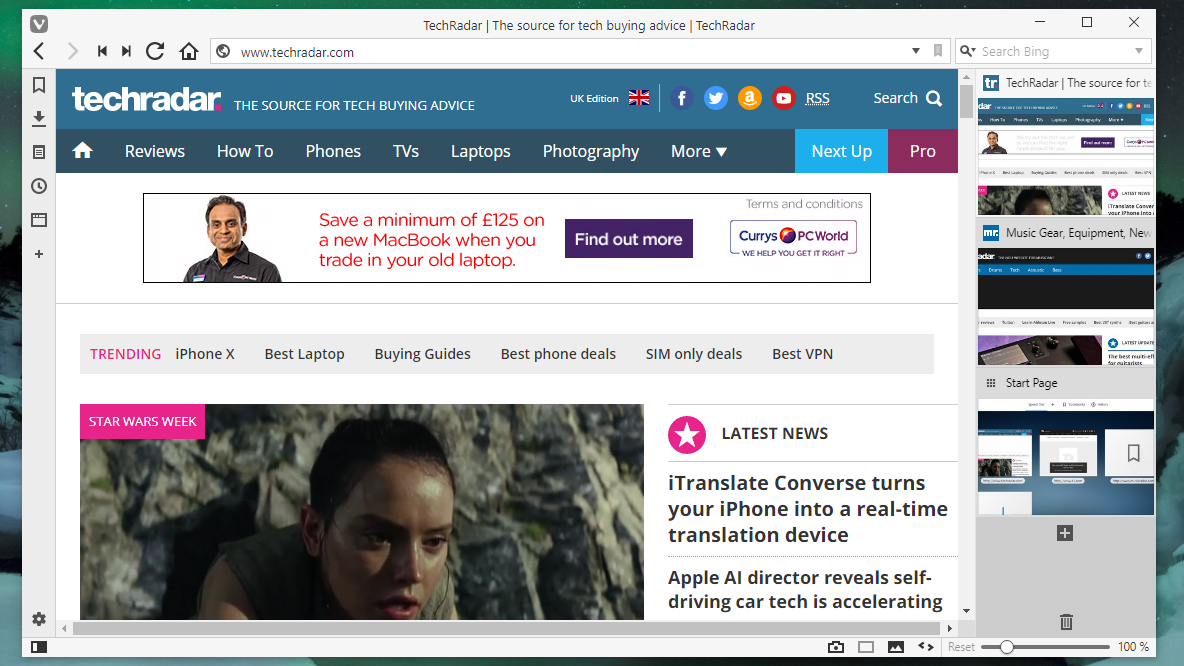Reset the page zoom level
The image size is (1184, 666).
tap(961, 647)
